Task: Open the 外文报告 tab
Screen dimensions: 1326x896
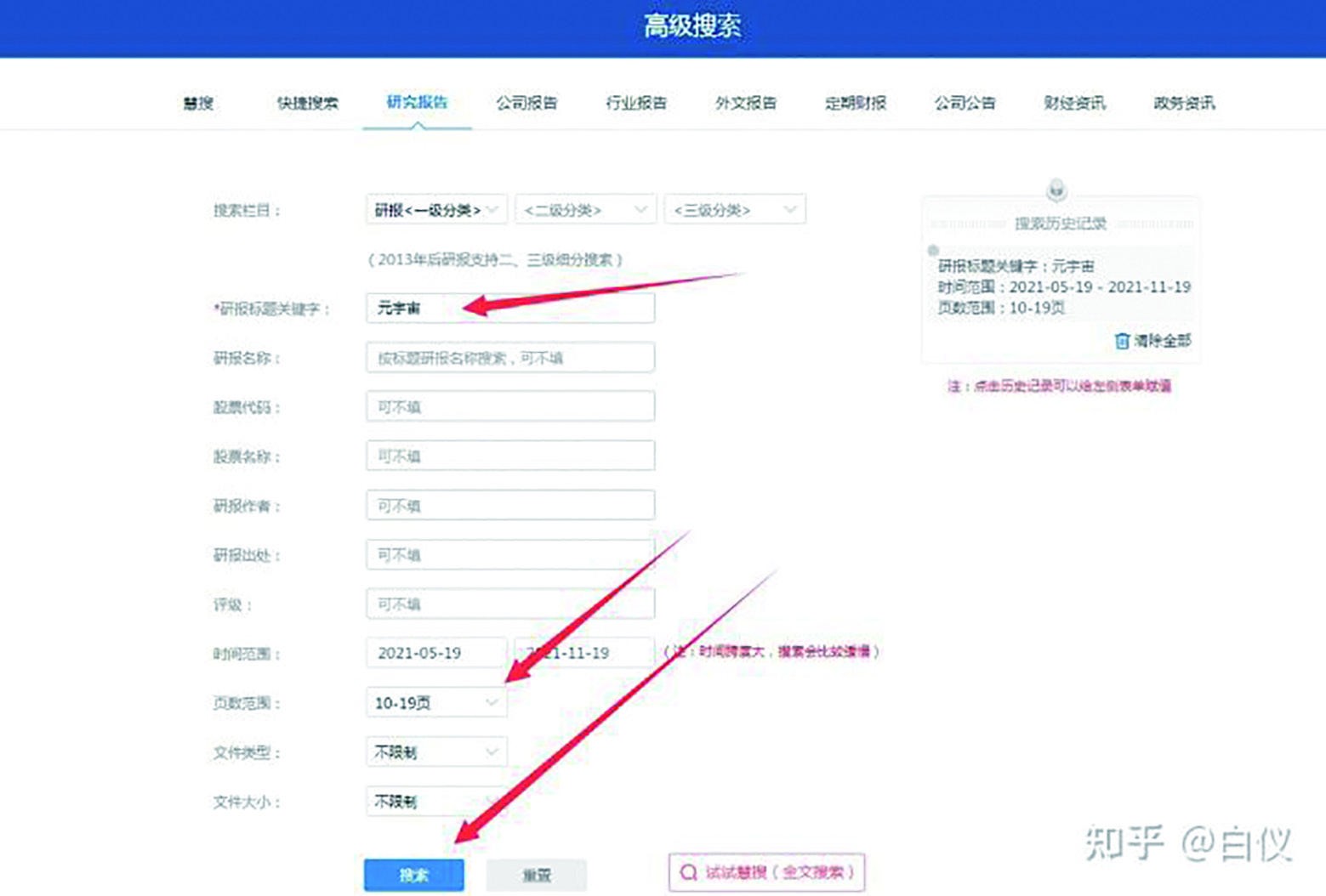Action: pyautogui.click(x=746, y=103)
